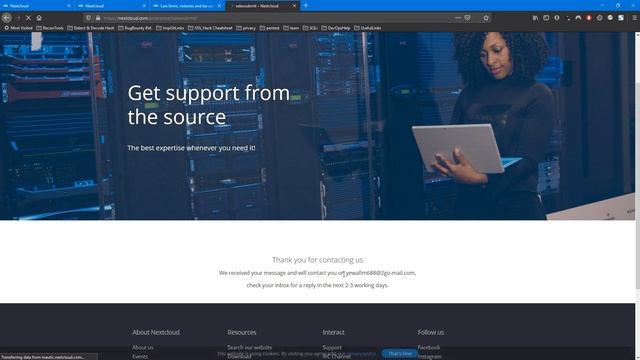Open the learn bookmark folder
The width and height of the screenshot is (640, 360).
point(291,28)
